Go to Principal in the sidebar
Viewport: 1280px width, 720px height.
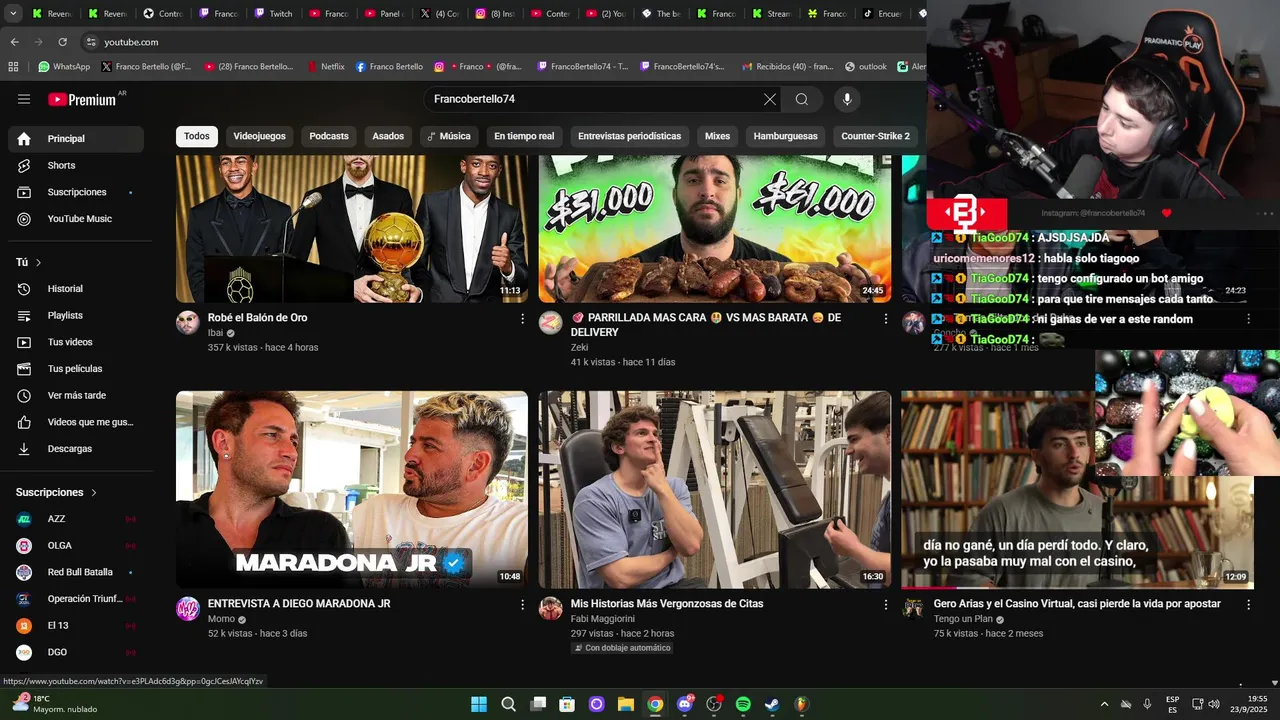[x=76, y=139]
